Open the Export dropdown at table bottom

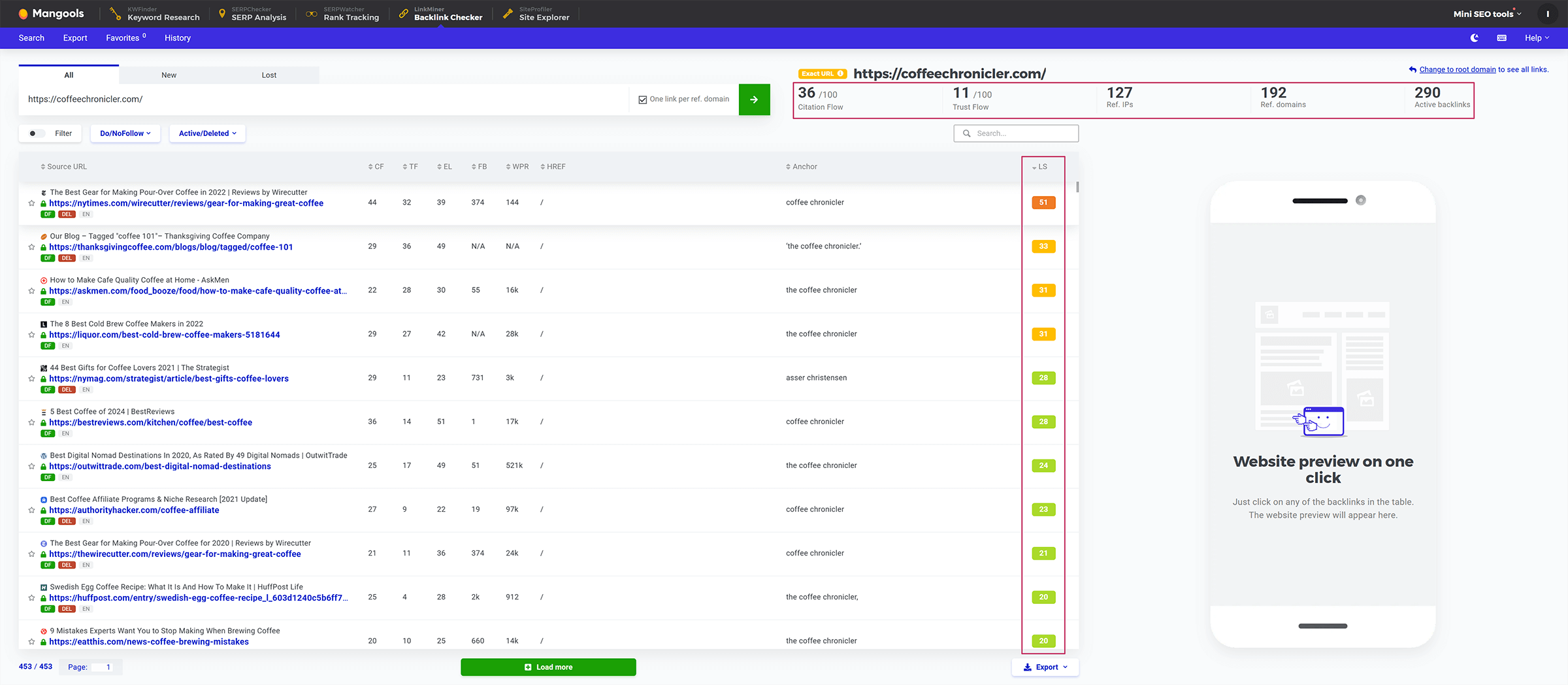[x=1045, y=667]
